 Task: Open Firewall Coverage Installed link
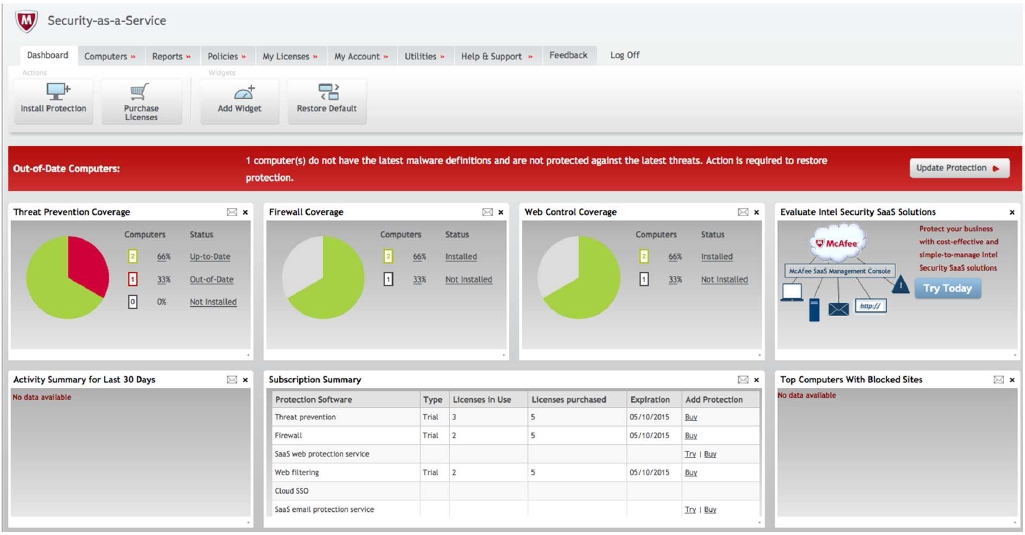(x=461, y=257)
